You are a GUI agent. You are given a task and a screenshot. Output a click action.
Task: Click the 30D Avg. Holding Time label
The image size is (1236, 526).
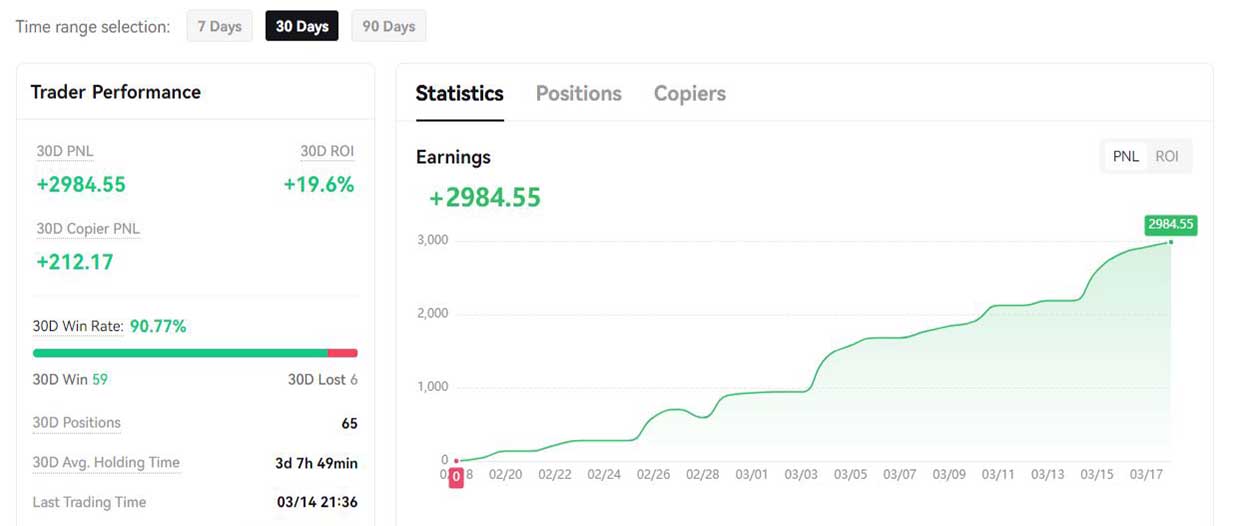pyautogui.click(x=106, y=463)
